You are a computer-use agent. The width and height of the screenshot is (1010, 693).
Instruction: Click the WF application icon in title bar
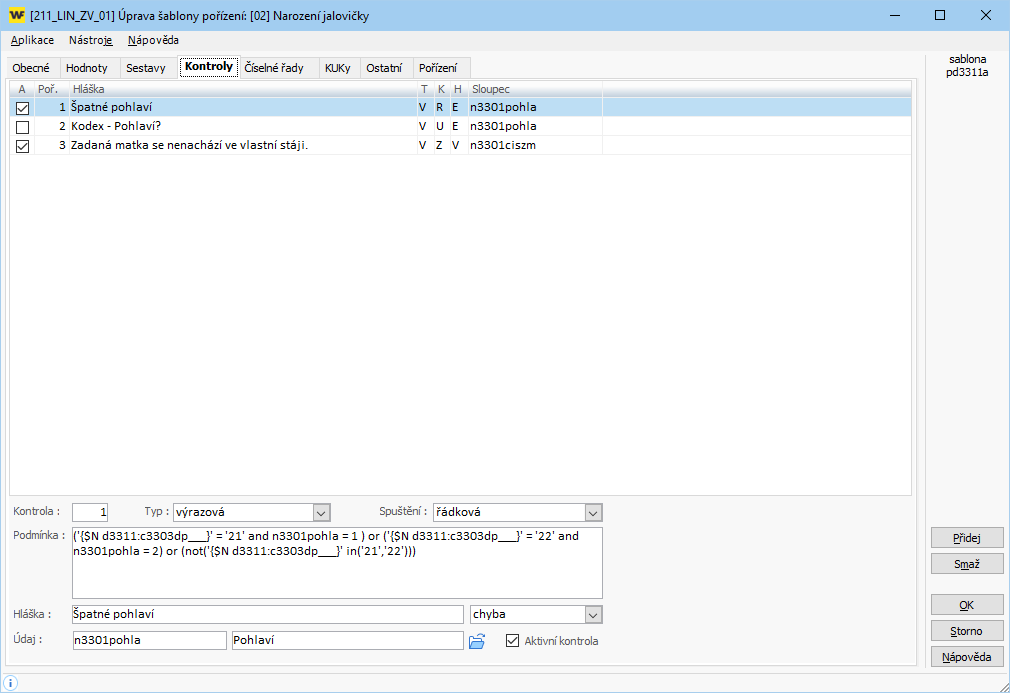[16, 15]
